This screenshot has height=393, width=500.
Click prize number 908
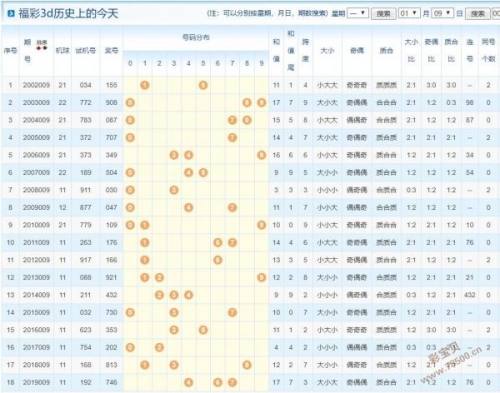tap(111, 103)
